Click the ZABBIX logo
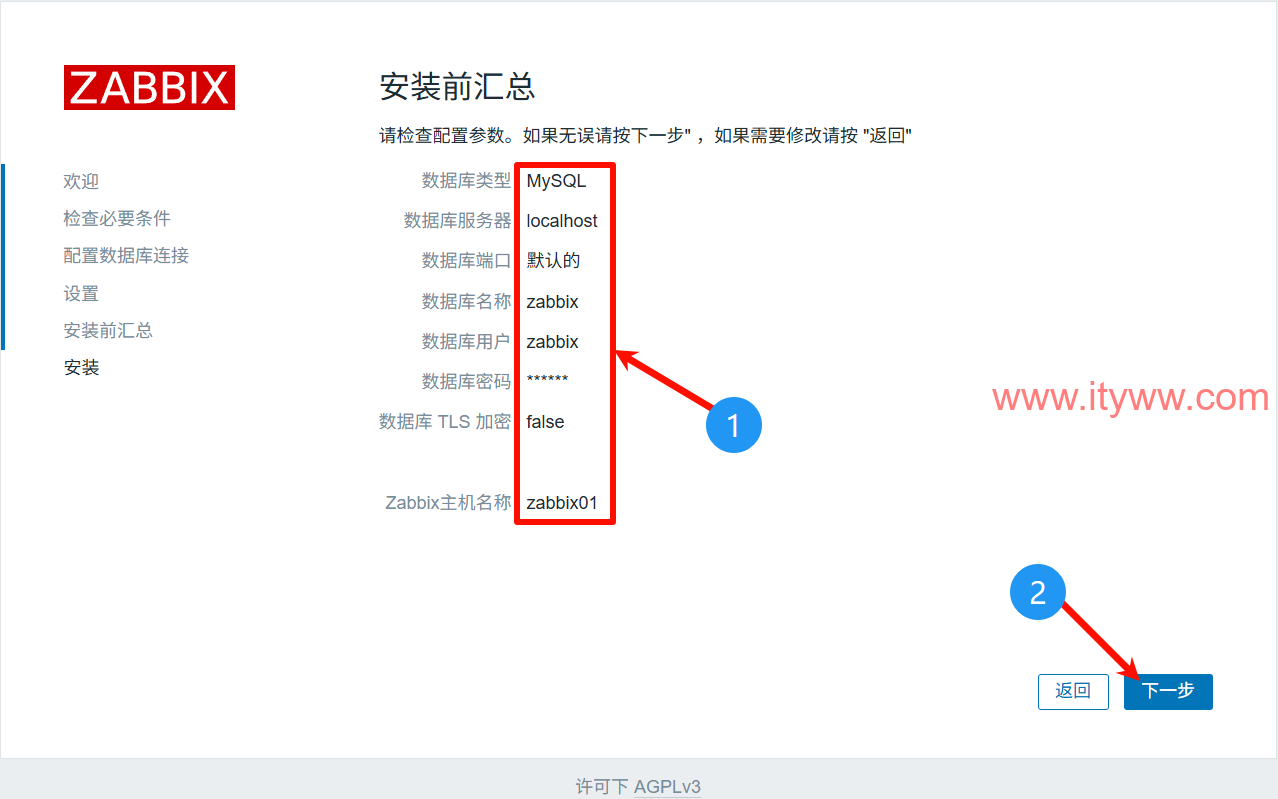This screenshot has width=1278, height=799. (149, 87)
